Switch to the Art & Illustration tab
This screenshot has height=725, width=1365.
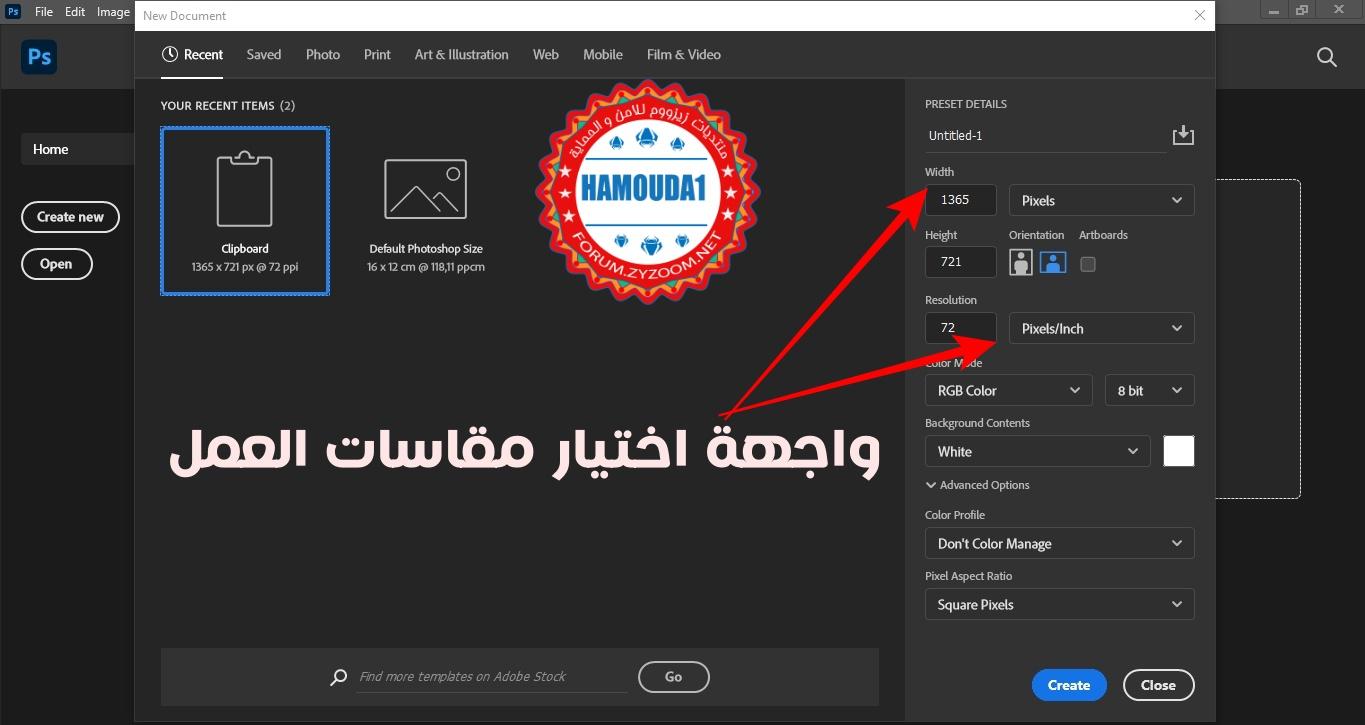pos(462,54)
